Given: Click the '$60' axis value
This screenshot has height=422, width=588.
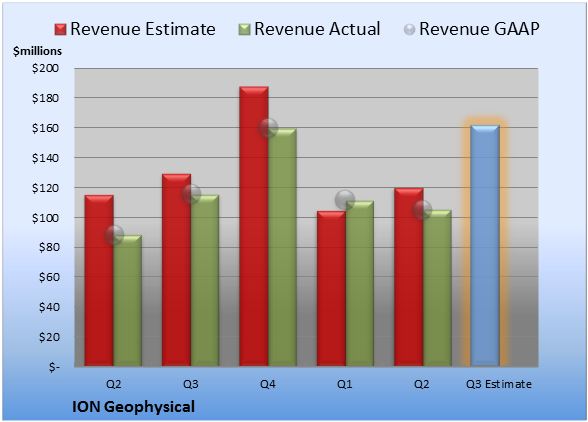Looking at the screenshot, I should 49,277.
